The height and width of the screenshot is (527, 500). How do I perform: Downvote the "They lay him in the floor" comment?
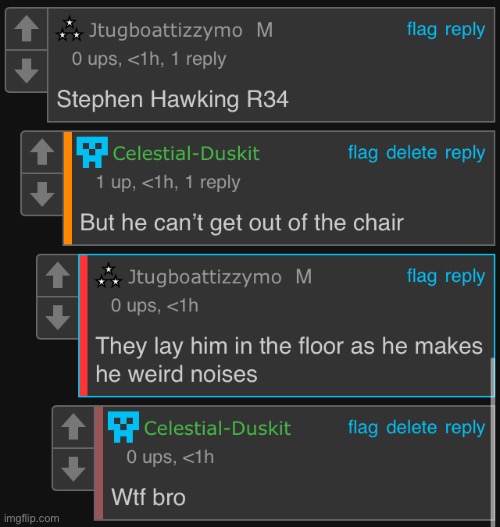click(58, 317)
